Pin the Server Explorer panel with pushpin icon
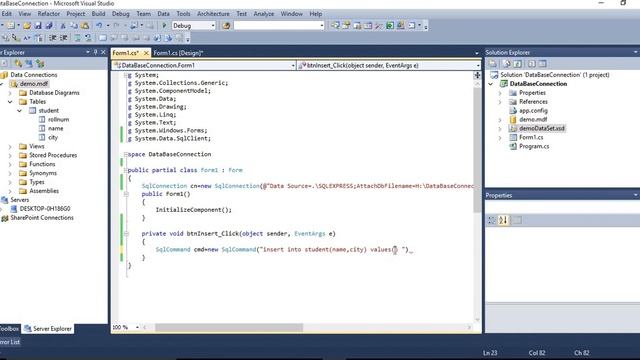Image resolution: width=640 pixels, height=360 pixels. coord(95,52)
